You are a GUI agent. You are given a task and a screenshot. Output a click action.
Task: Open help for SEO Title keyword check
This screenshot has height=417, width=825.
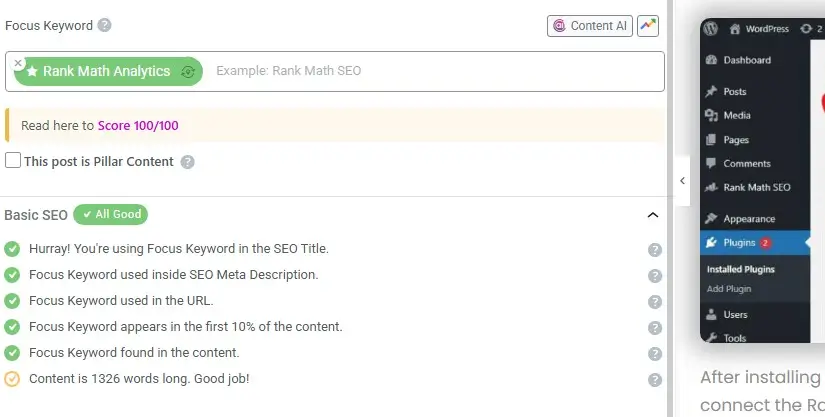tap(655, 250)
